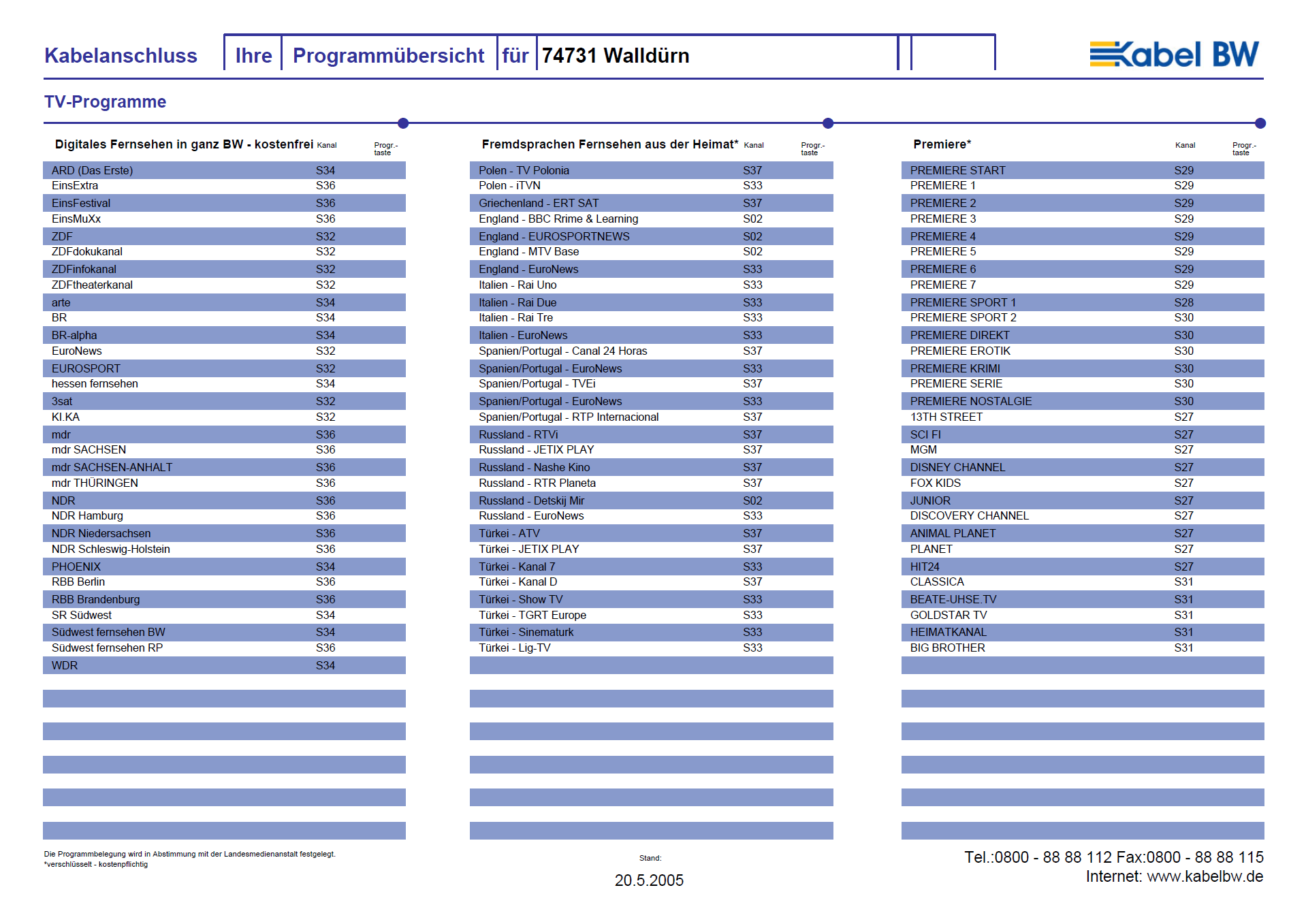Choose the PREMIERE START channel row
The image size is (1306, 924).
click(1082, 170)
